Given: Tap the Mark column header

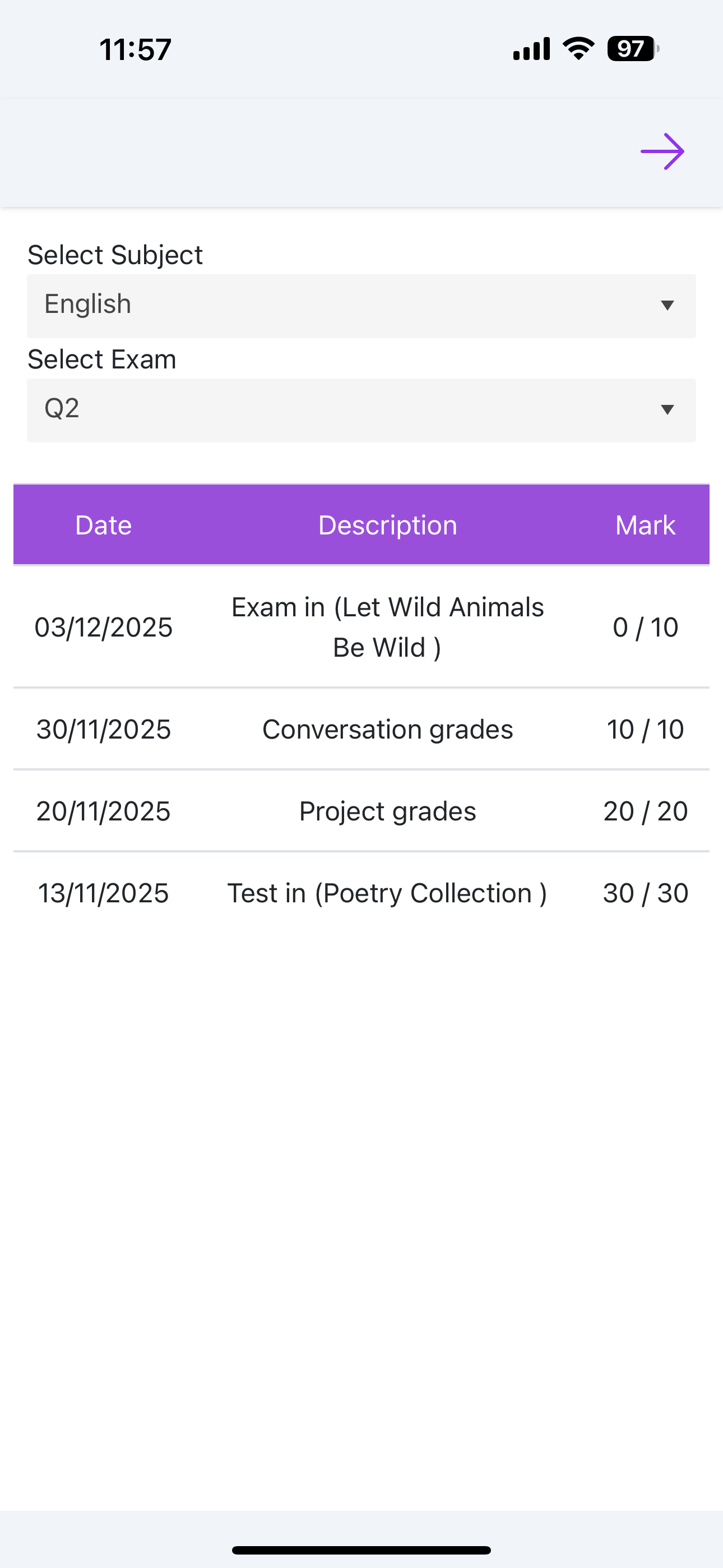Looking at the screenshot, I should coord(645,525).
